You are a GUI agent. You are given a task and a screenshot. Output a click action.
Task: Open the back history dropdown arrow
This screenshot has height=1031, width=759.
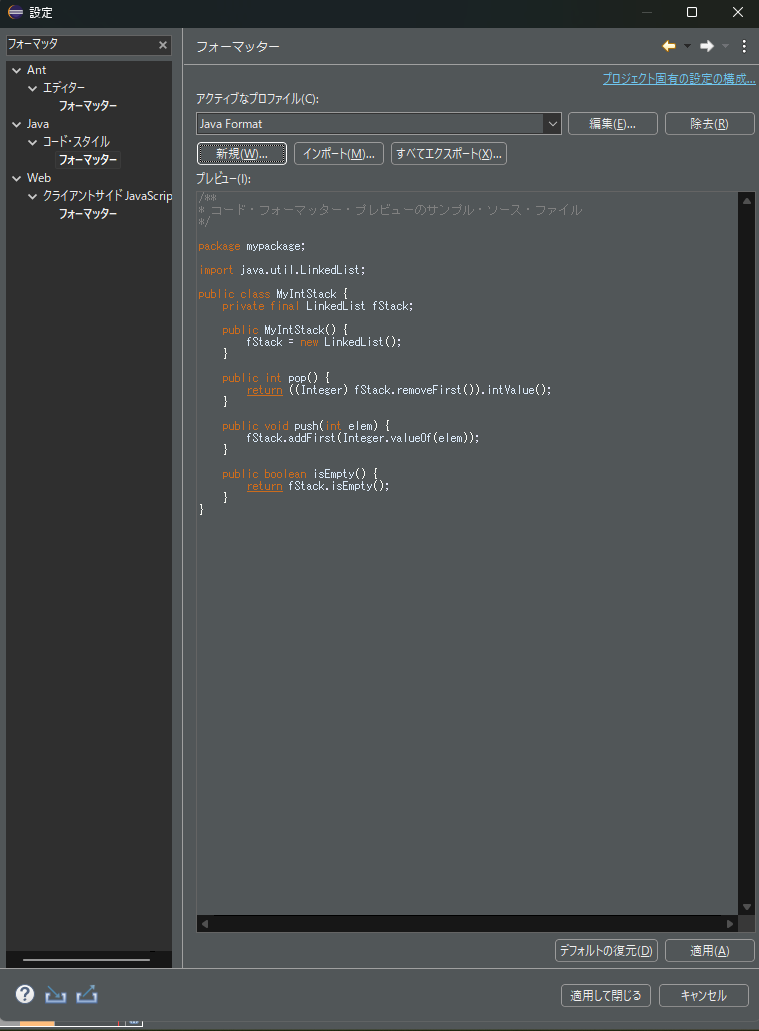(687, 46)
